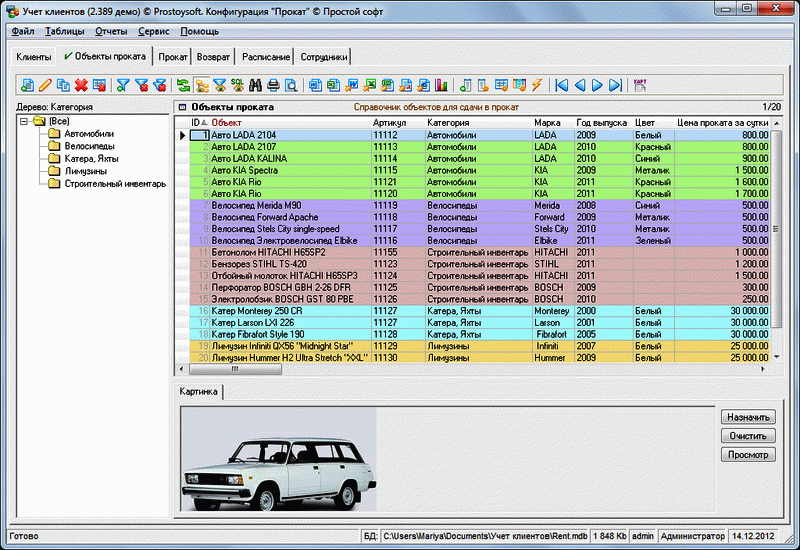Viewport: 800px width, 550px height.
Task: Click the bar chart icon in toolbar
Action: point(440,85)
